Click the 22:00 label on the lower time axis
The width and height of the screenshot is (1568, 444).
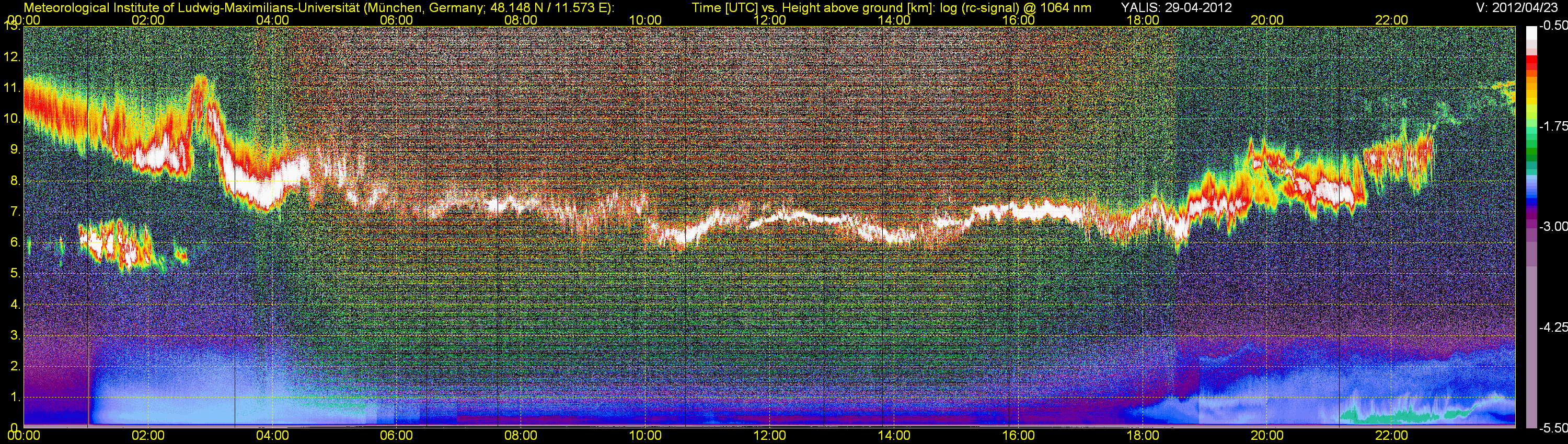[x=1391, y=436]
